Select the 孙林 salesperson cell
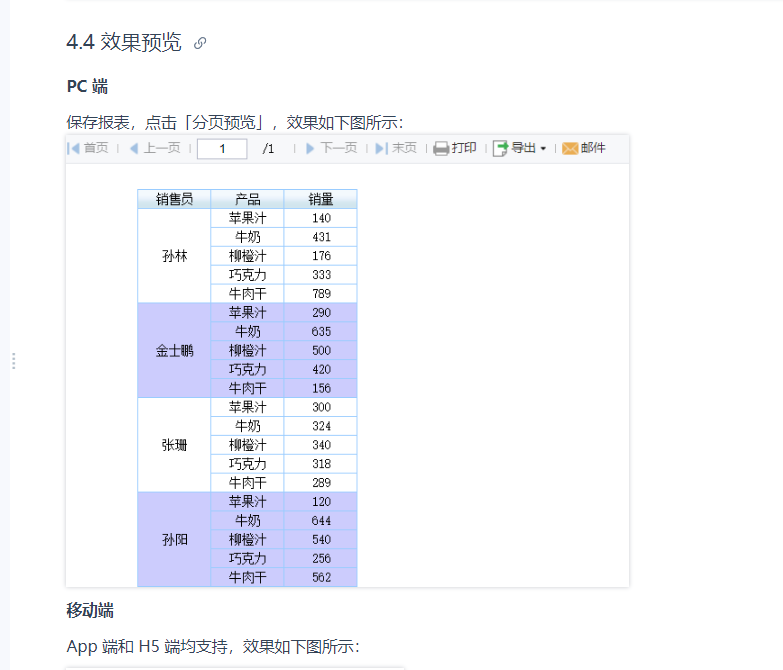Image resolution: width=783 pixels, height=670 pixels. click(174, 256)
